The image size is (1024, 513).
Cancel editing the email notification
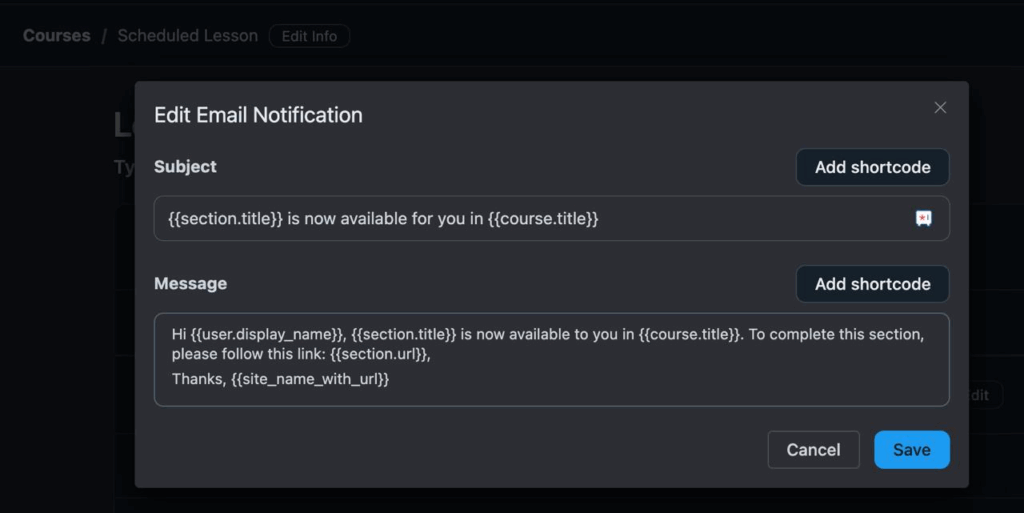coord(813,450)
